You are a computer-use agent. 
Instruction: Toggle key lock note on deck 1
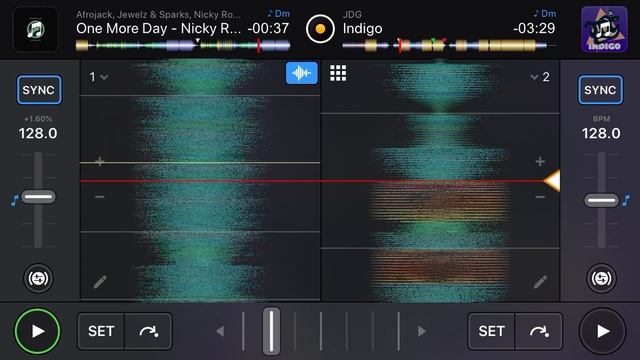coord(15,200)
